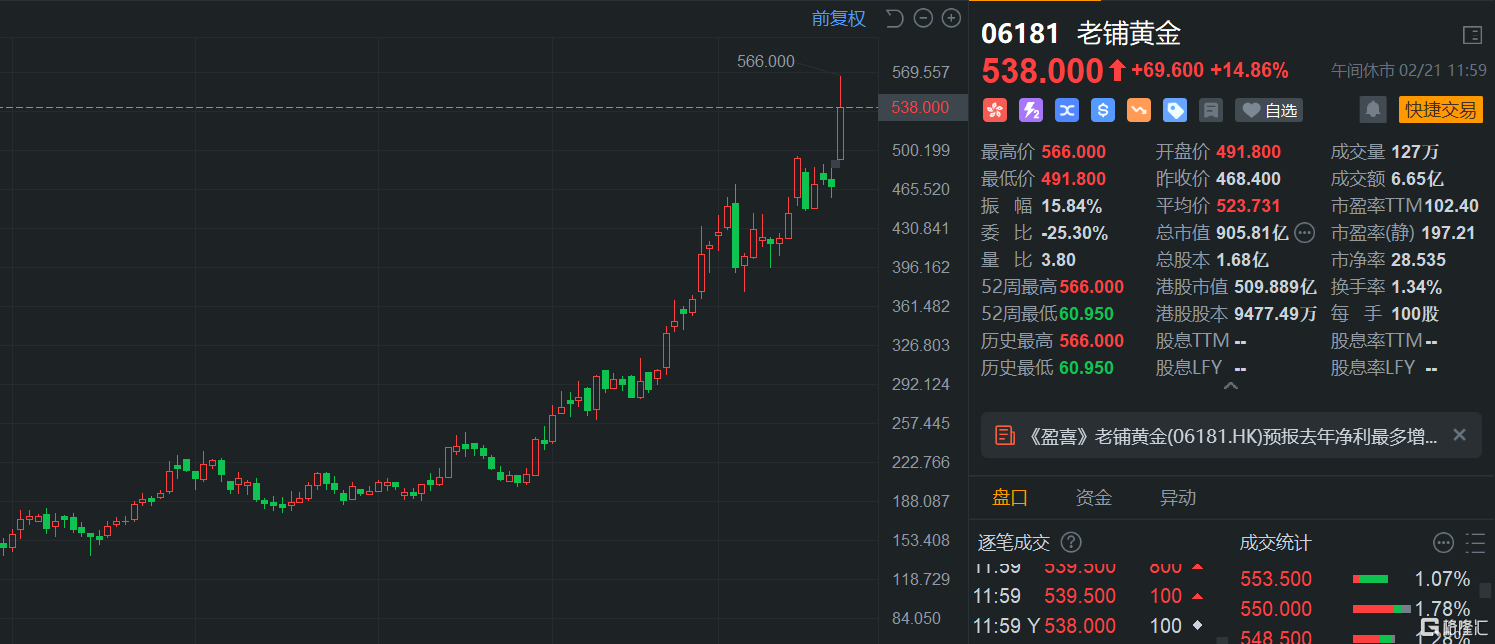Open the 《盈喜》老铺黄金 profit news headline
Viewport: 1495px width, 644px height.
(1229, 436)
